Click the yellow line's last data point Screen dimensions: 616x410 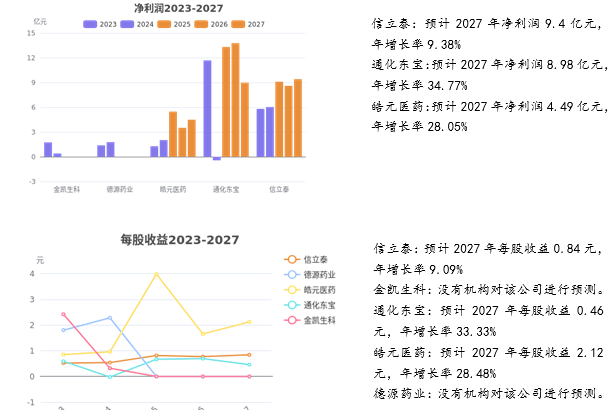tap(249, 322)
